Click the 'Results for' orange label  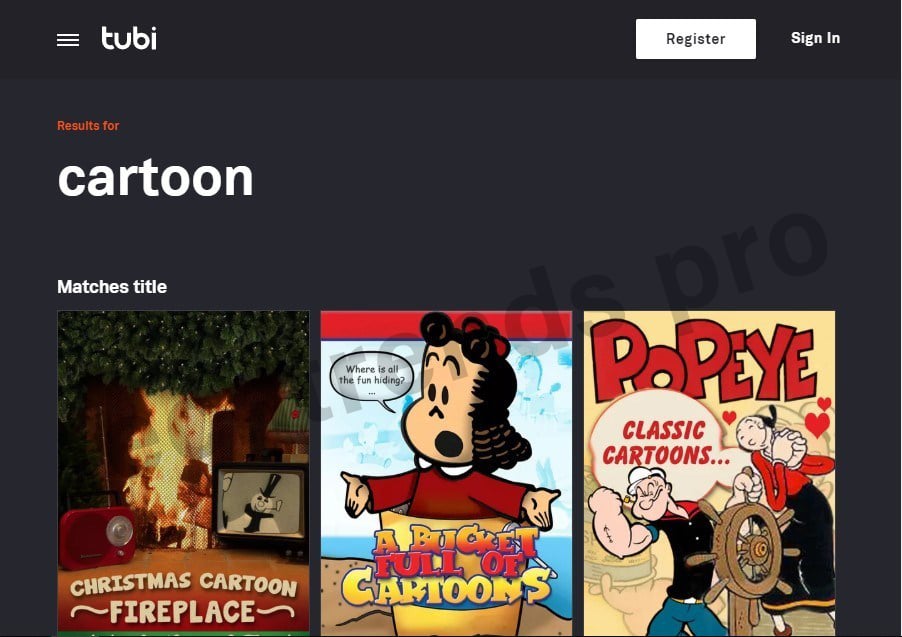(x=88, y=125)
